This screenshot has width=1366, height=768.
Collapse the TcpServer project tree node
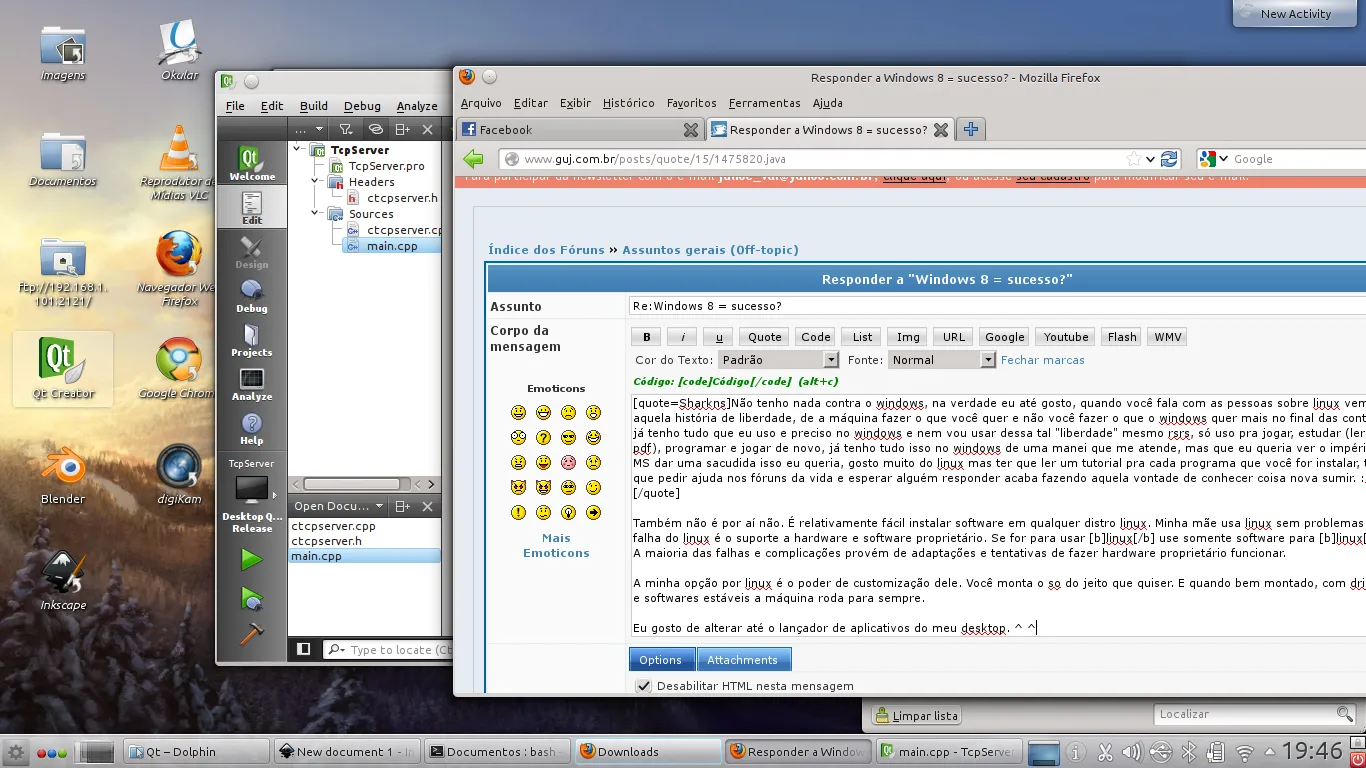pyautogui.click(x=299, y=150)
